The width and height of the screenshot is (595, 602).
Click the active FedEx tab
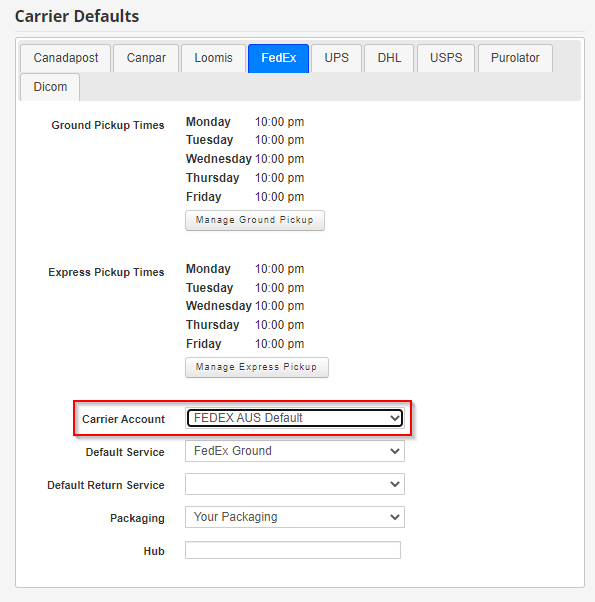pos(278,58)
